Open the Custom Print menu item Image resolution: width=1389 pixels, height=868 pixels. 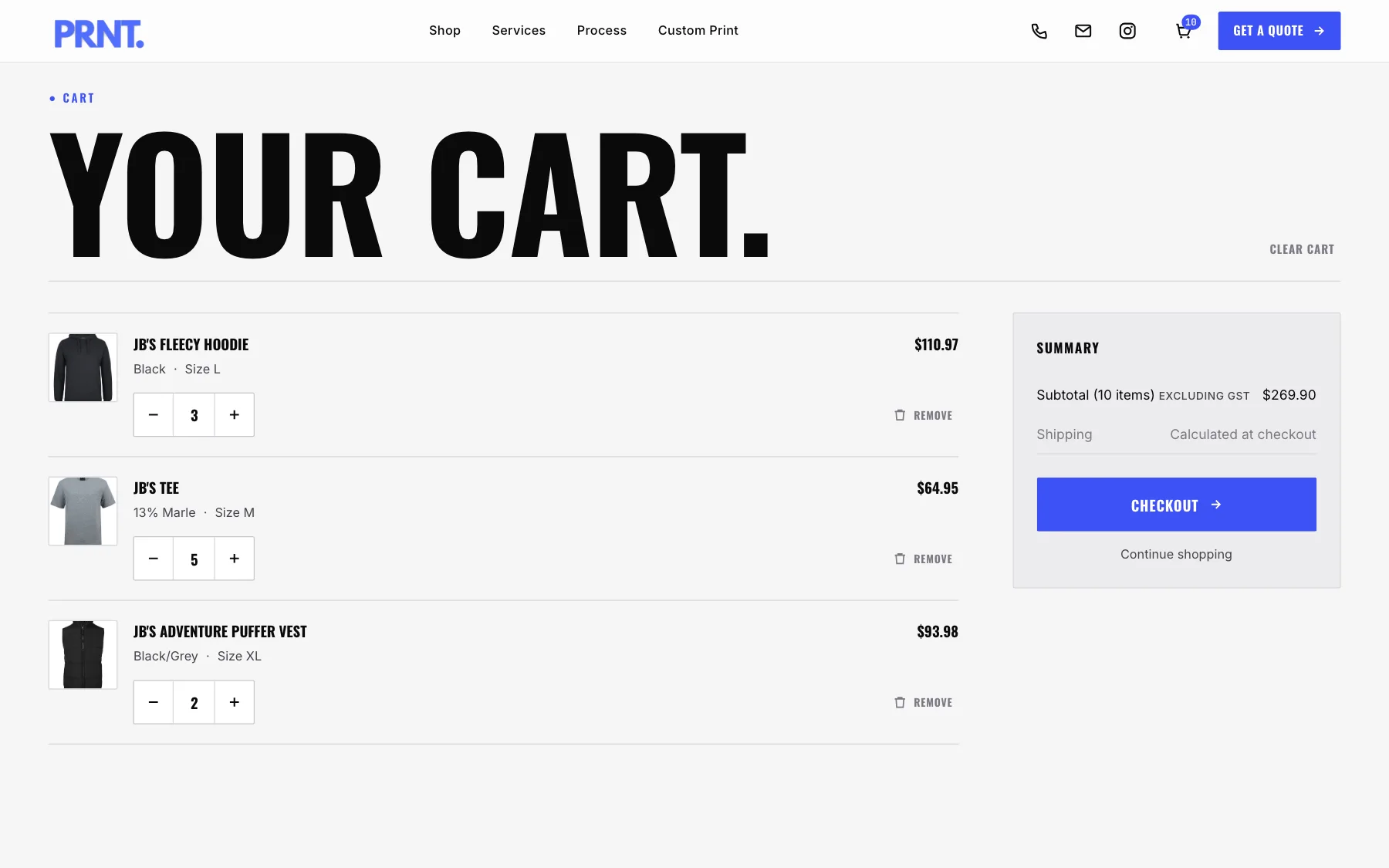click(x=698, y=30)
